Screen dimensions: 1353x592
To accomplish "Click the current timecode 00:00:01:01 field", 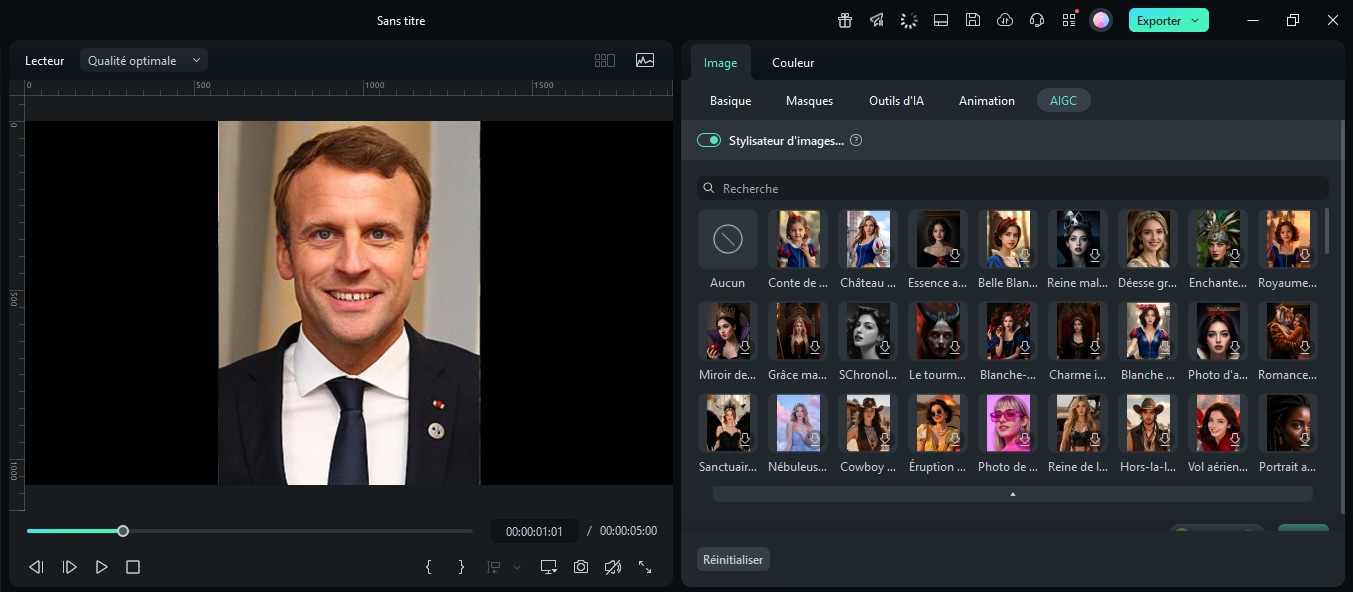I will point(534,532).
